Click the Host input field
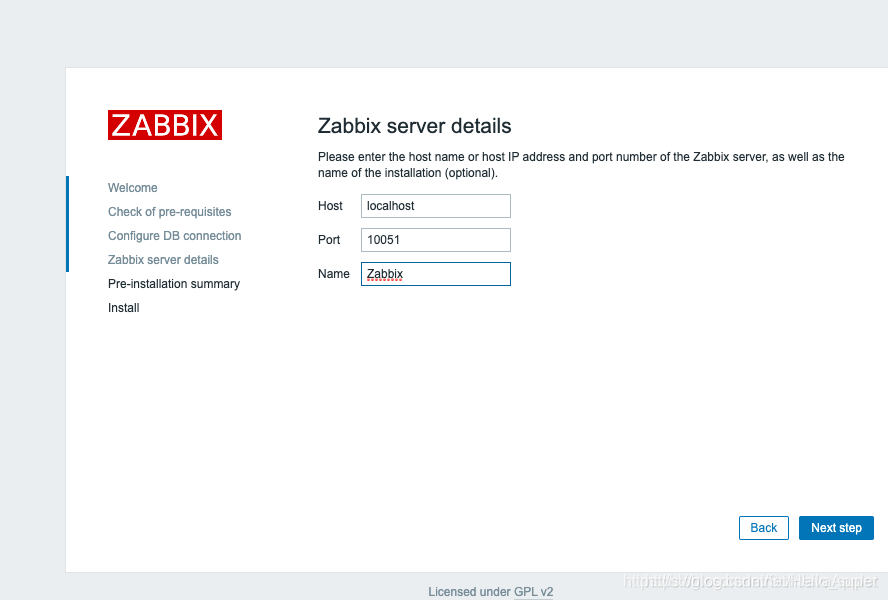 coord(436,206)
